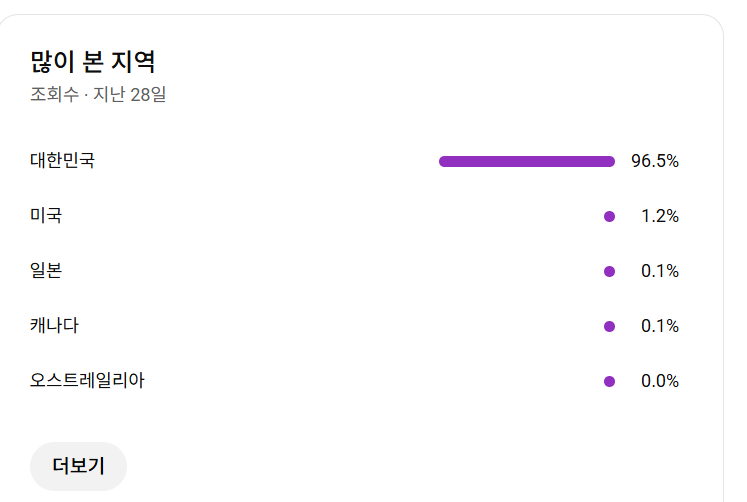Image resolution: width=747 pixels, height=502 pixels.
Task: Click the 0.1% value in 일본 row
Action: click(x=660, y=271)
